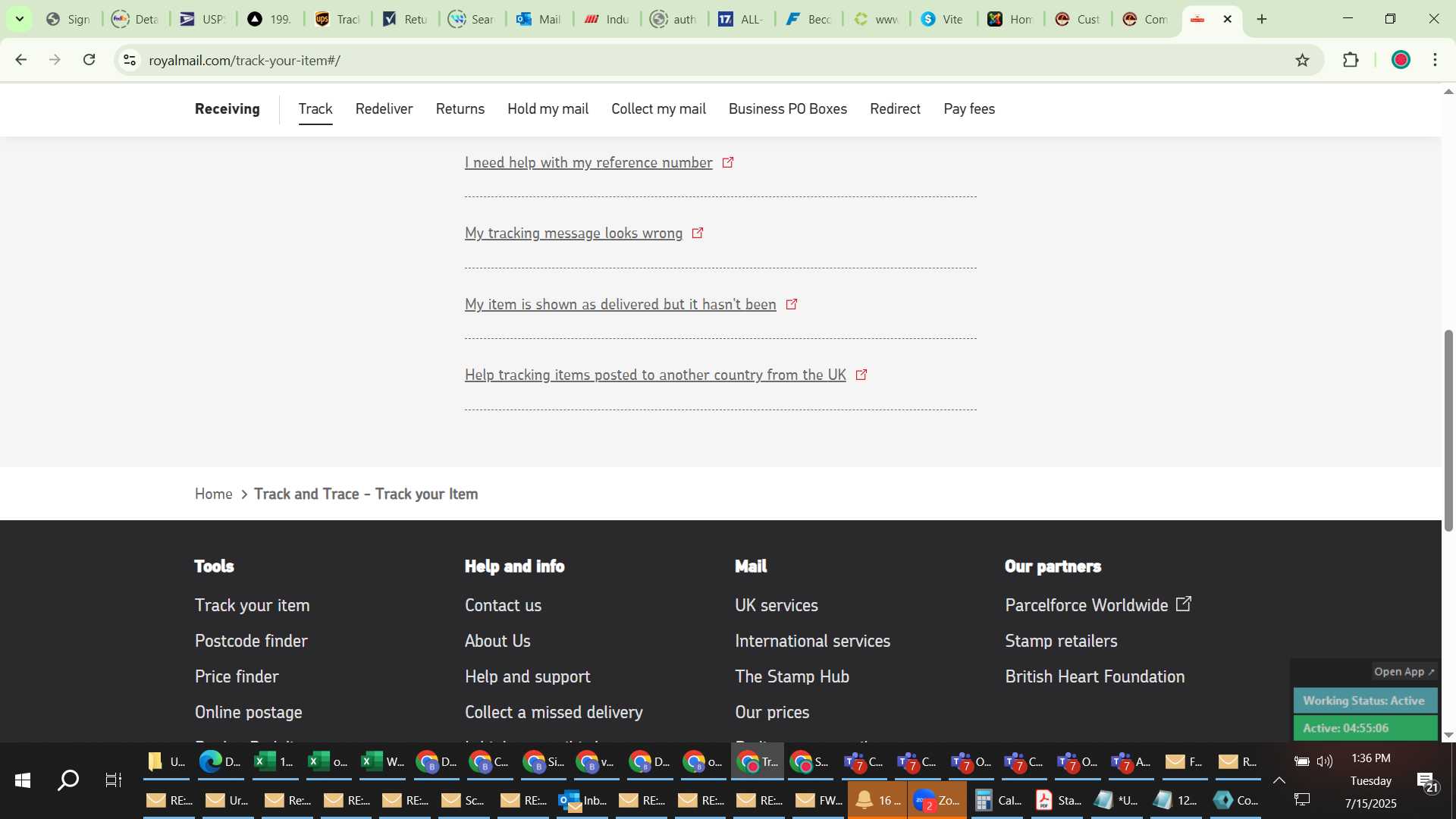The image size is (1456, 819).
Task: Open a new browser tab
Action: [x=1262, y=19]
